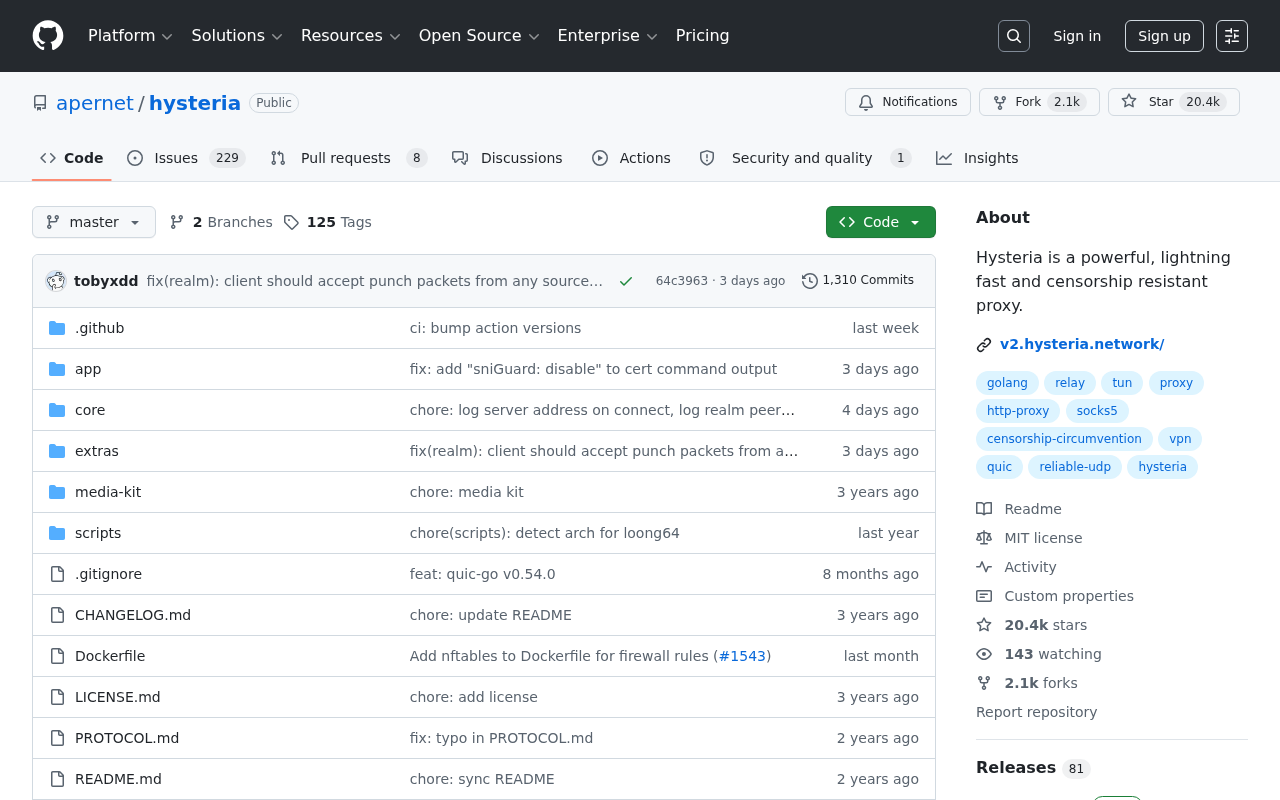Expand the Resources menu
Viewport: 1280px width, 800px height.
350,36
